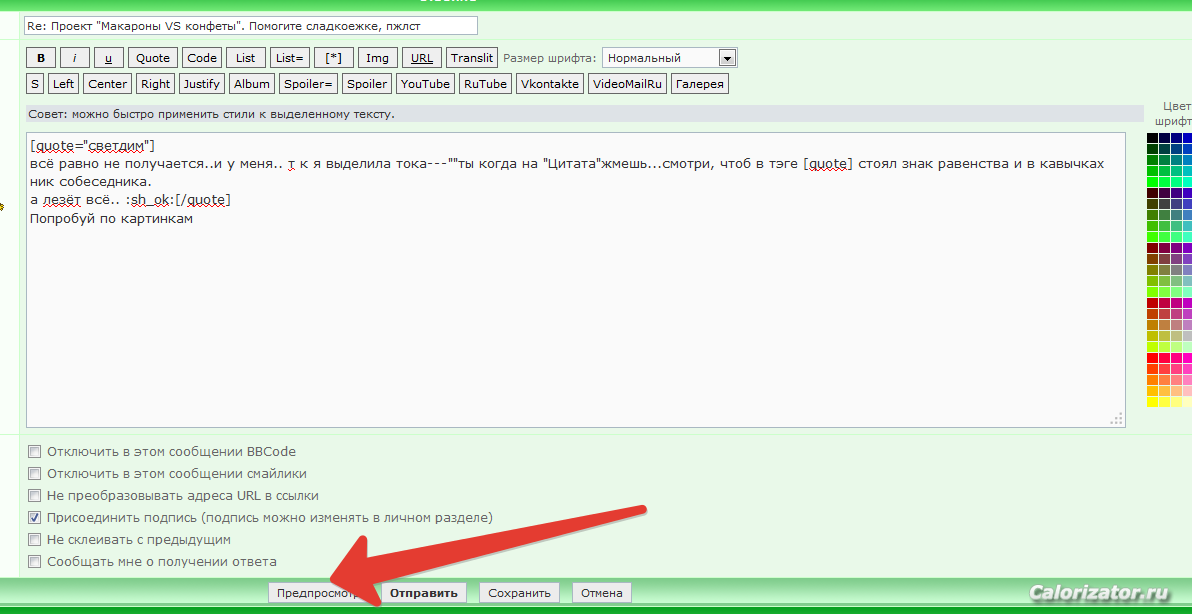Align text with the Center button
The image size is (1192, 614).
click(108, 84)
